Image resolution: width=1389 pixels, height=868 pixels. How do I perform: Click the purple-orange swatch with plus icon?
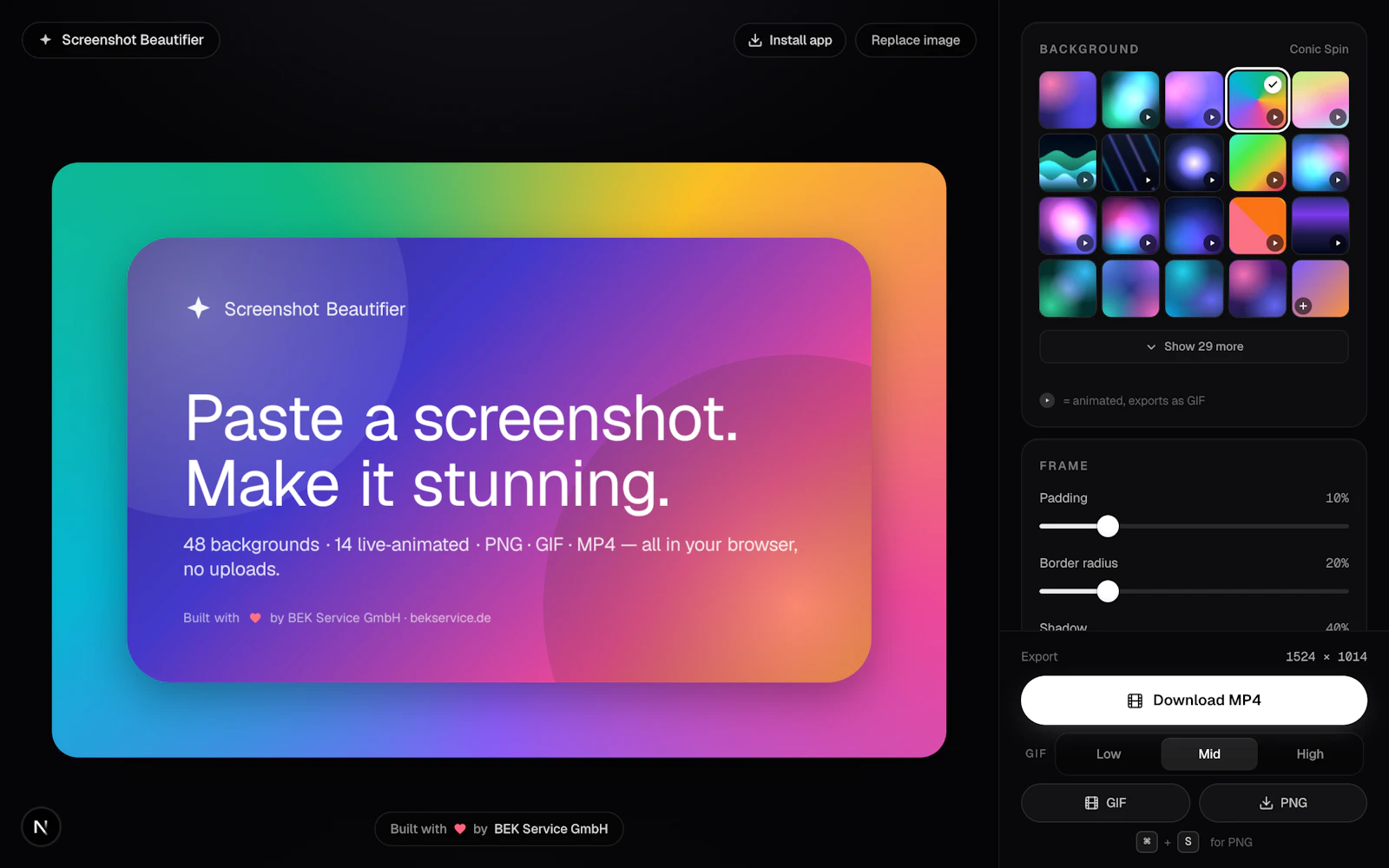point(1320,289)
